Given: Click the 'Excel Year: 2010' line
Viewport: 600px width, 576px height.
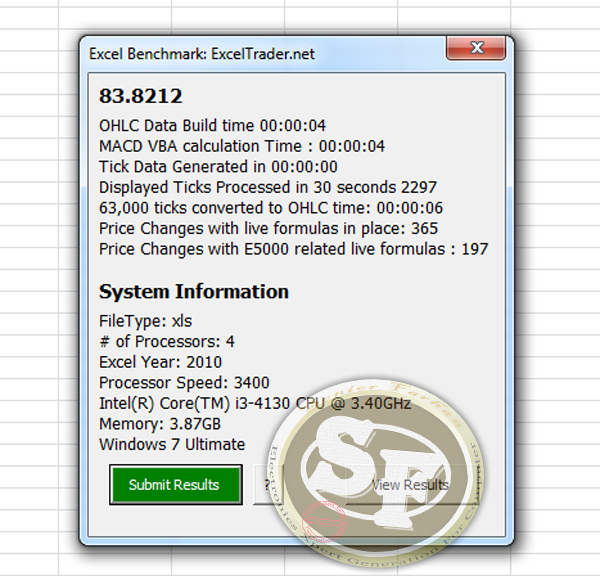Looking at the screenshot, I should click(160, 362).
